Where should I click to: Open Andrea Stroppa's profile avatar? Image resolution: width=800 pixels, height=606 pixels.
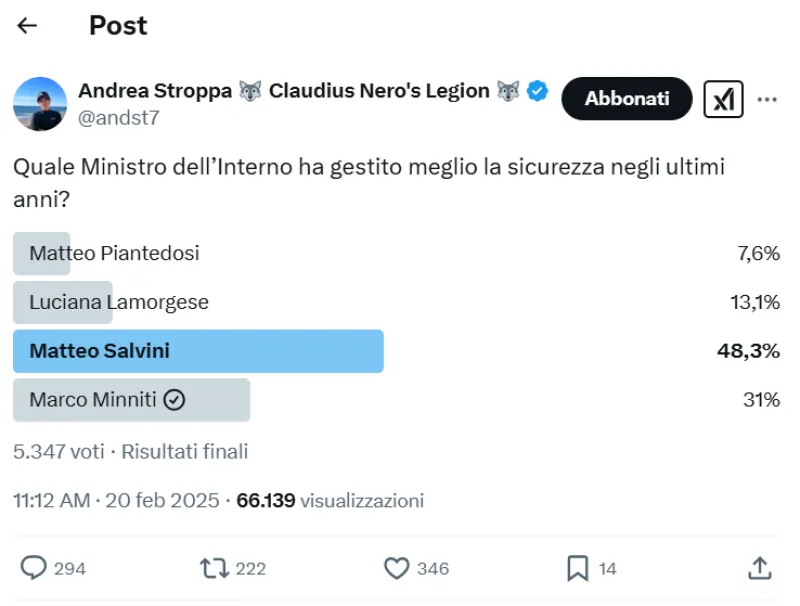pos(40,104)
